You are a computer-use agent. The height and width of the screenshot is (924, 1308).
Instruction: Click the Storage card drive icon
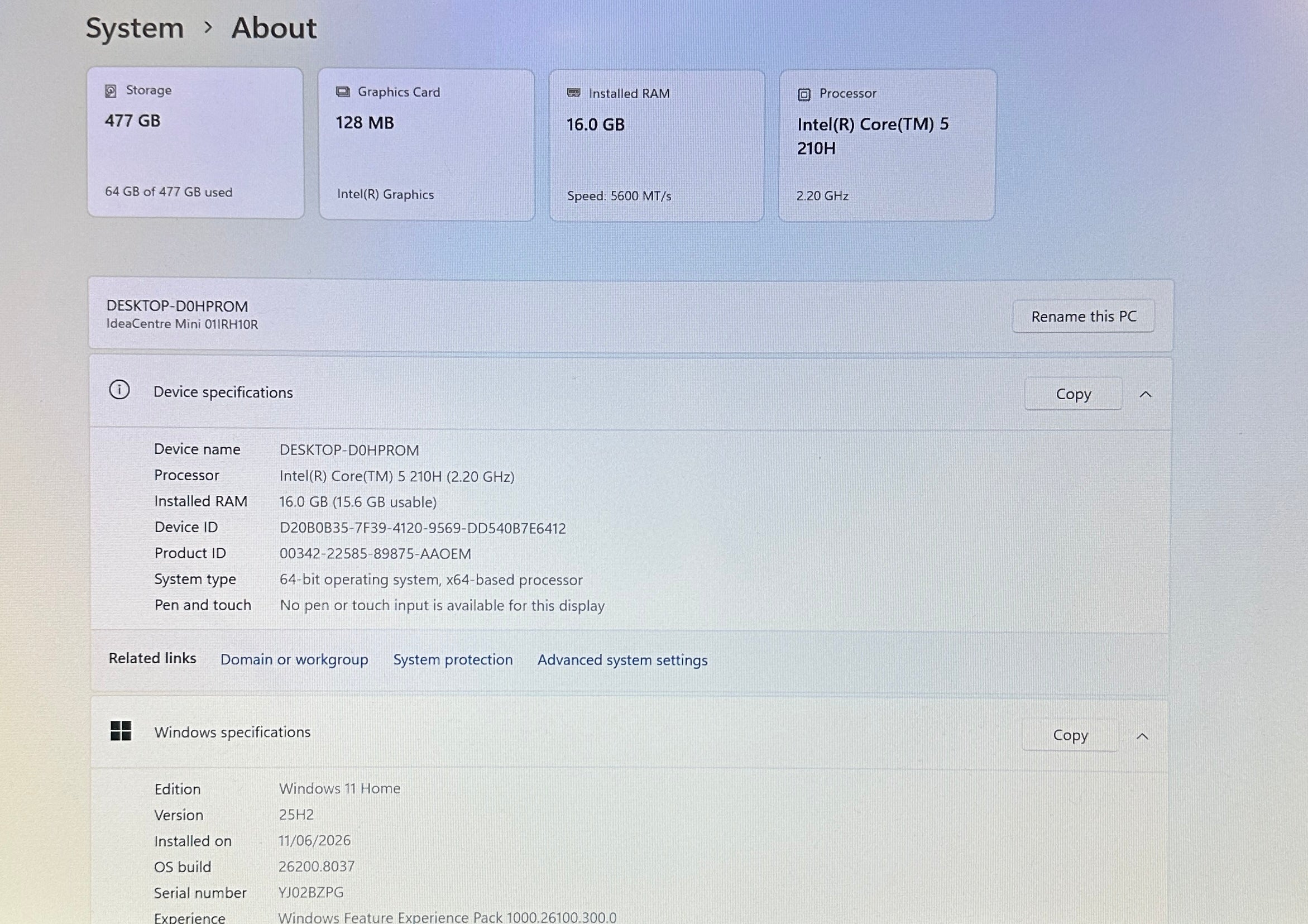(111, 91)
